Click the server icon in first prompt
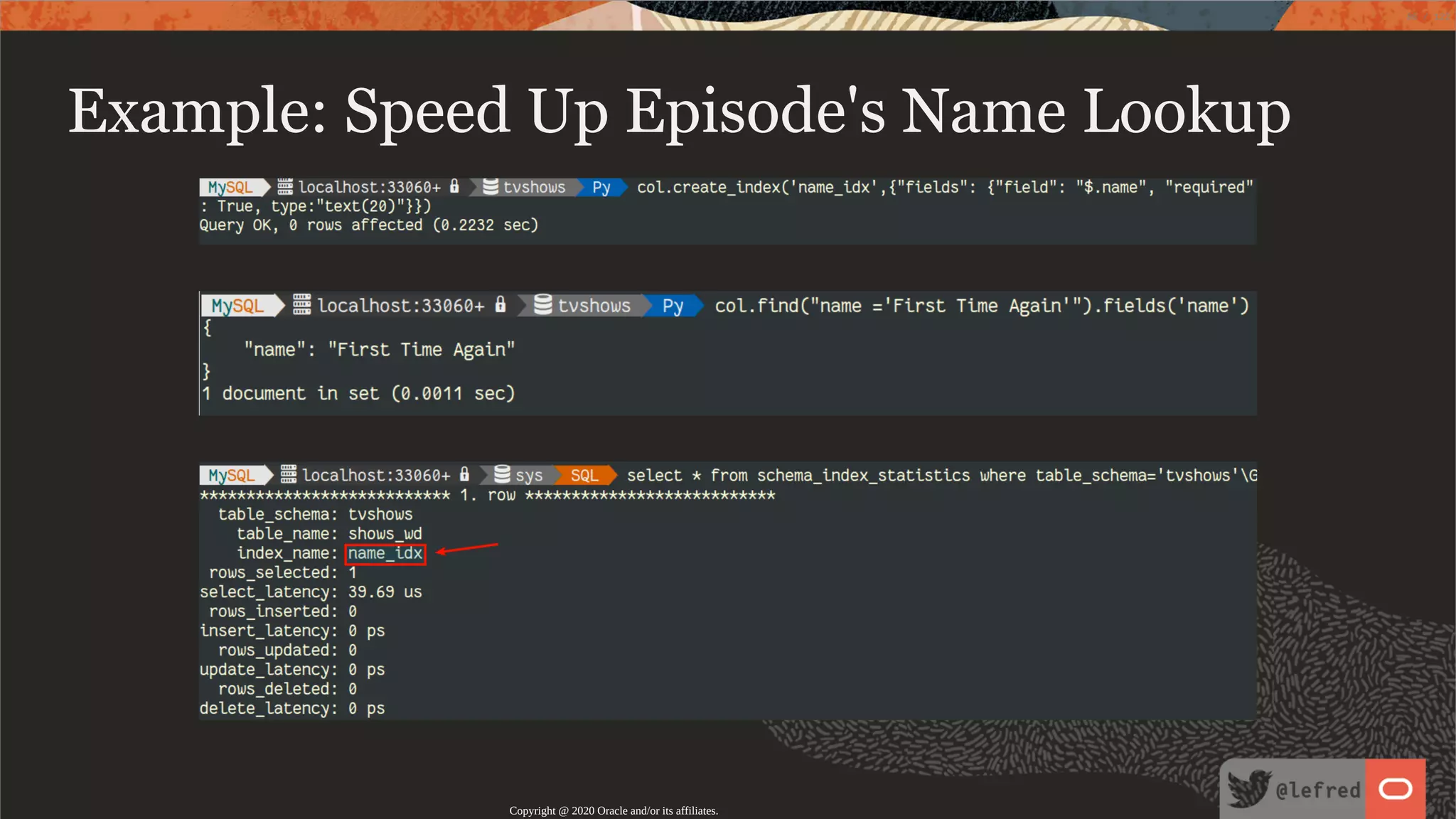The width and height of the screenshot is (1456, 819). pyautogui.click(x=285, y=187)
